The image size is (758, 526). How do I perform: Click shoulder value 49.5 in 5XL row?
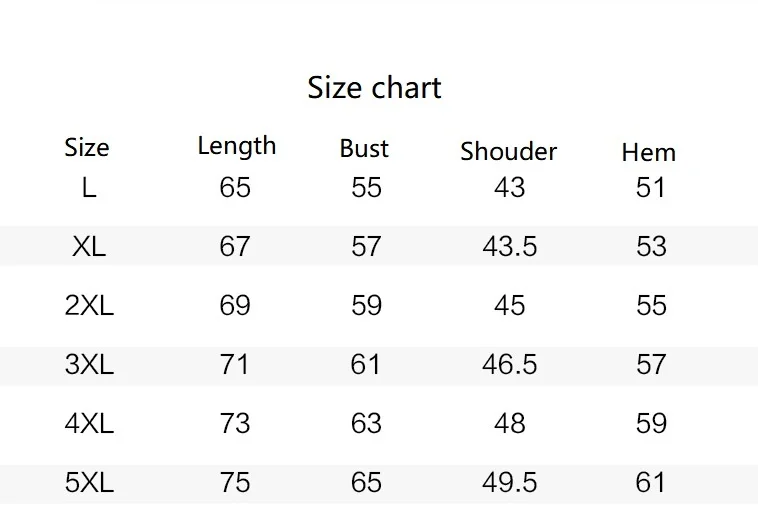pyautogui.click(x=509, y=482)
